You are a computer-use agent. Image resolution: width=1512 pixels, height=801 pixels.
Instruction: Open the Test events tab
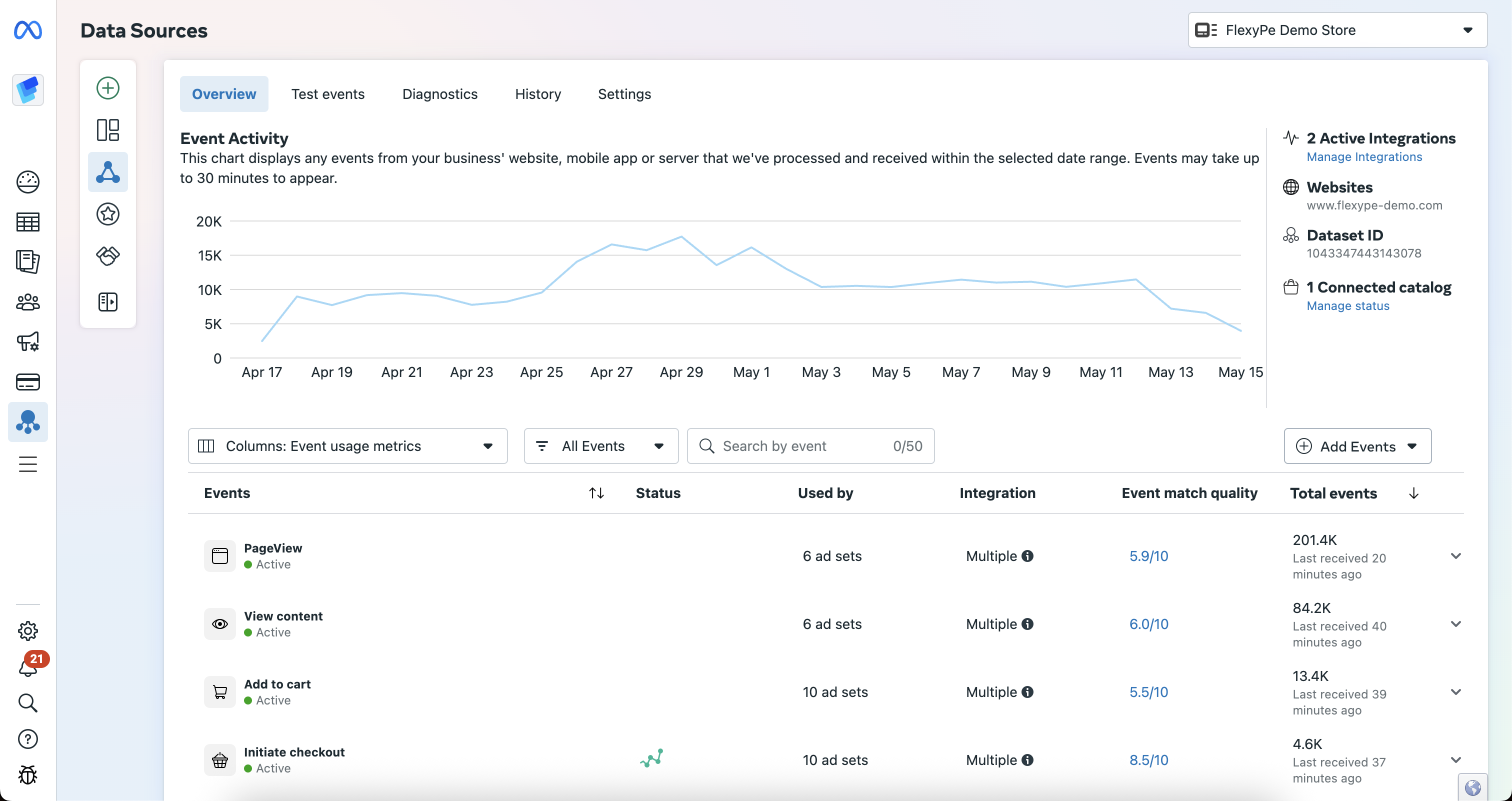tap(327, 94)
